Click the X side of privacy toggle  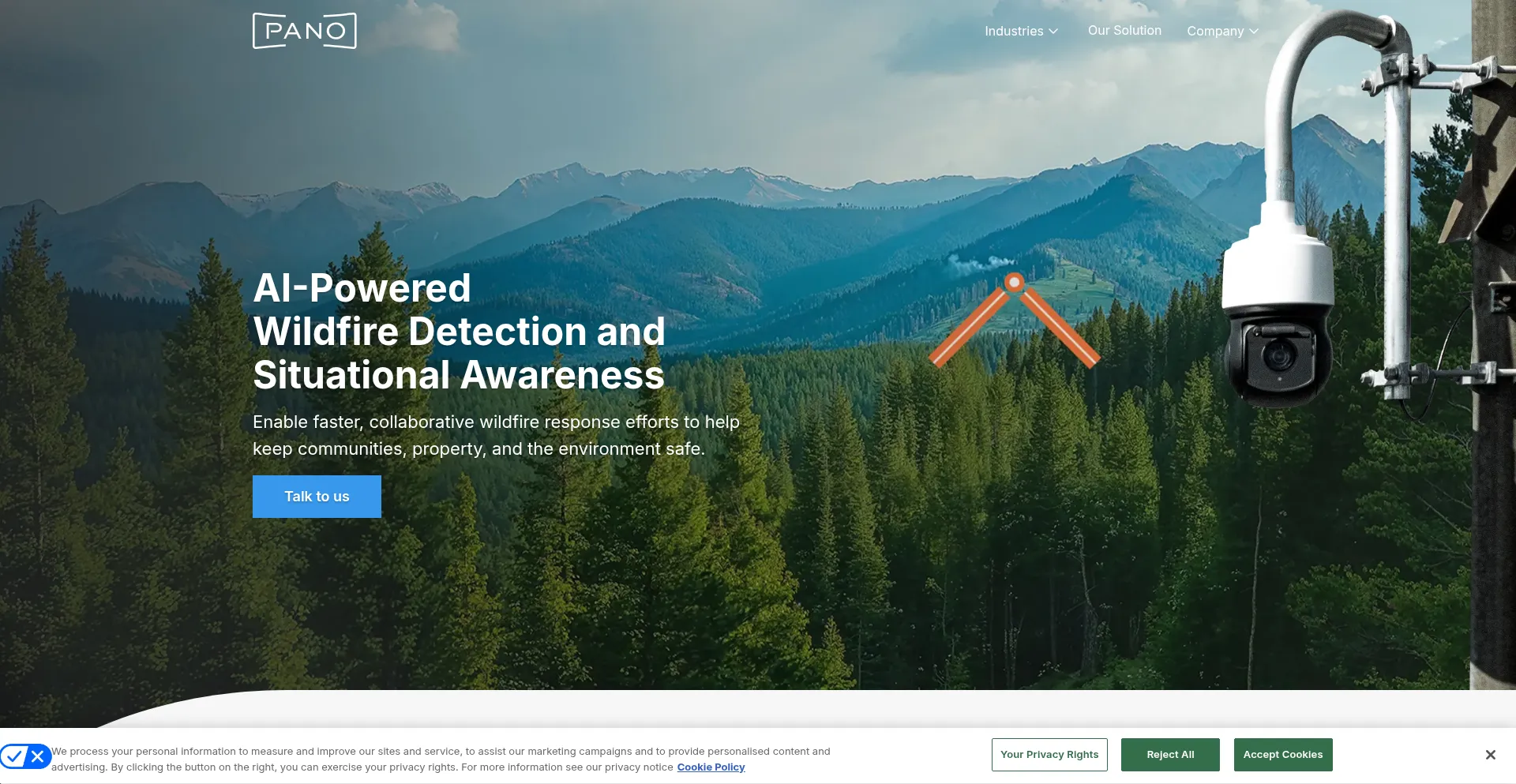point(37,756)
